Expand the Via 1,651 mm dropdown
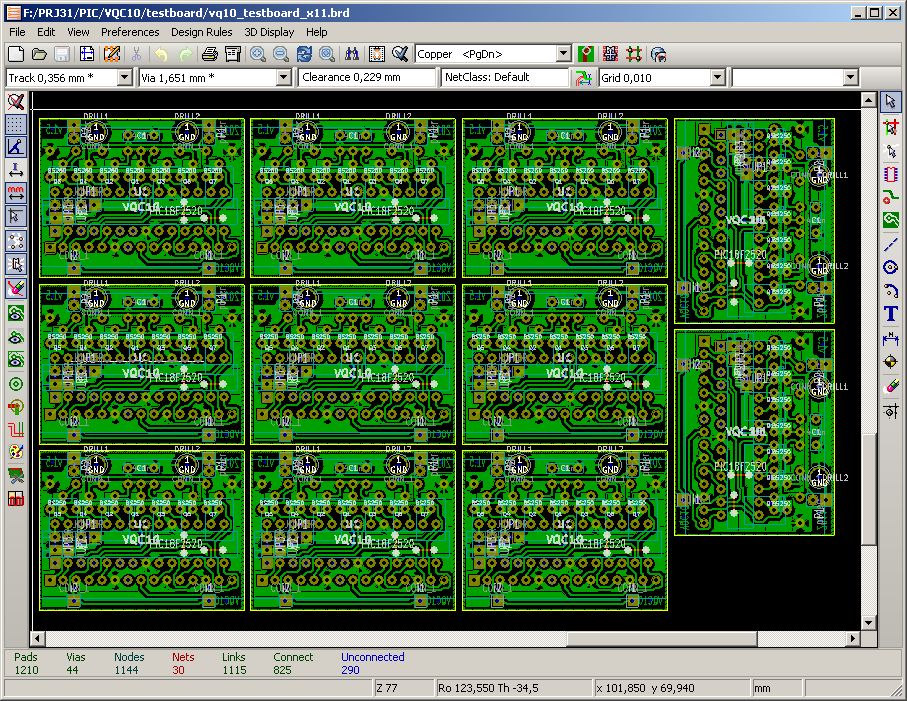Screen dimensions: 907x701 pyautogui.click(x=283, y=78)
